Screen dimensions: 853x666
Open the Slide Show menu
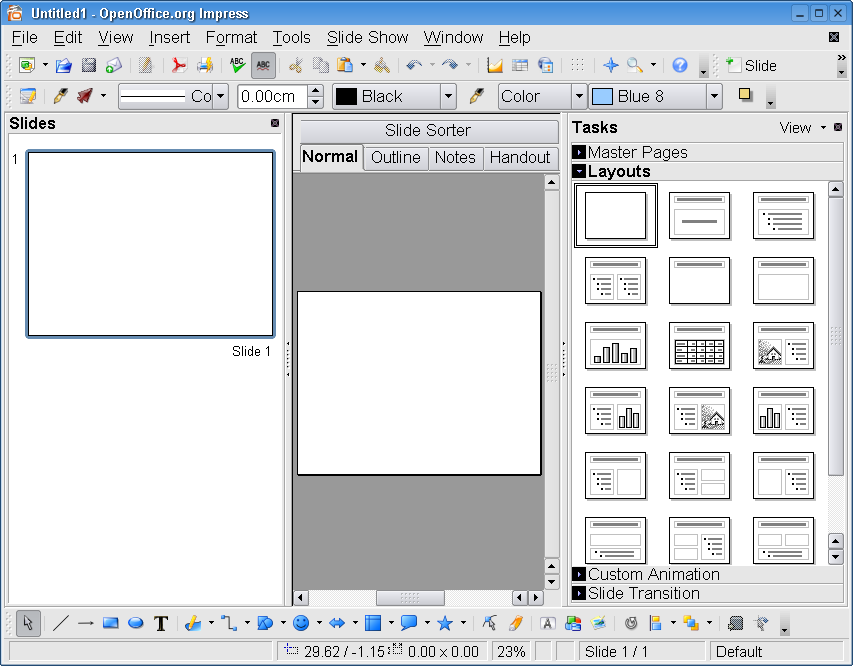pyautogui.click(x=367, y=37)
